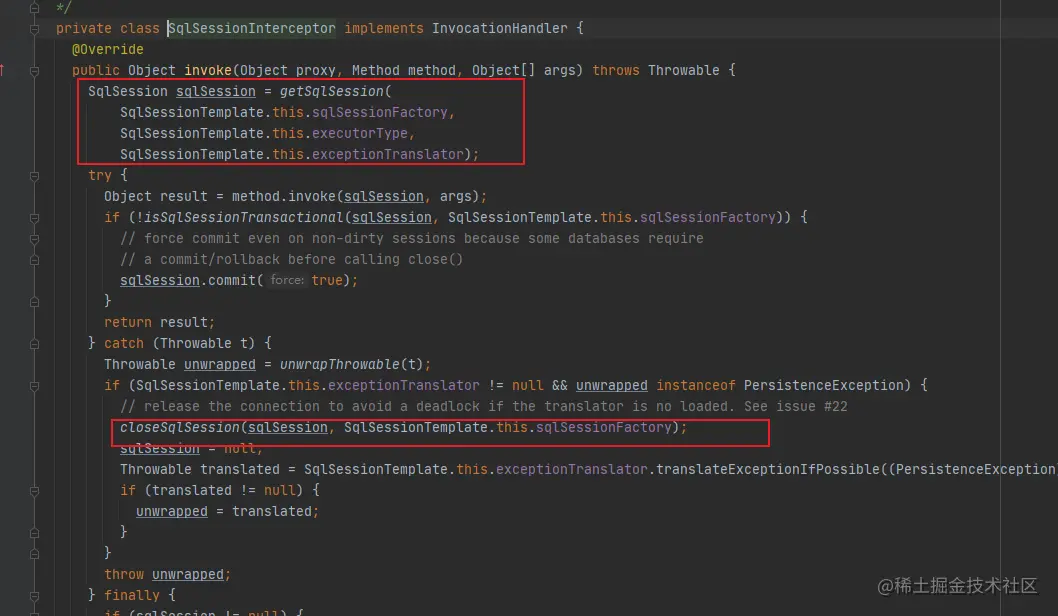Click the catch keyword
Viewport: 1058px width, 616px height.
click(x=123, y=343)
